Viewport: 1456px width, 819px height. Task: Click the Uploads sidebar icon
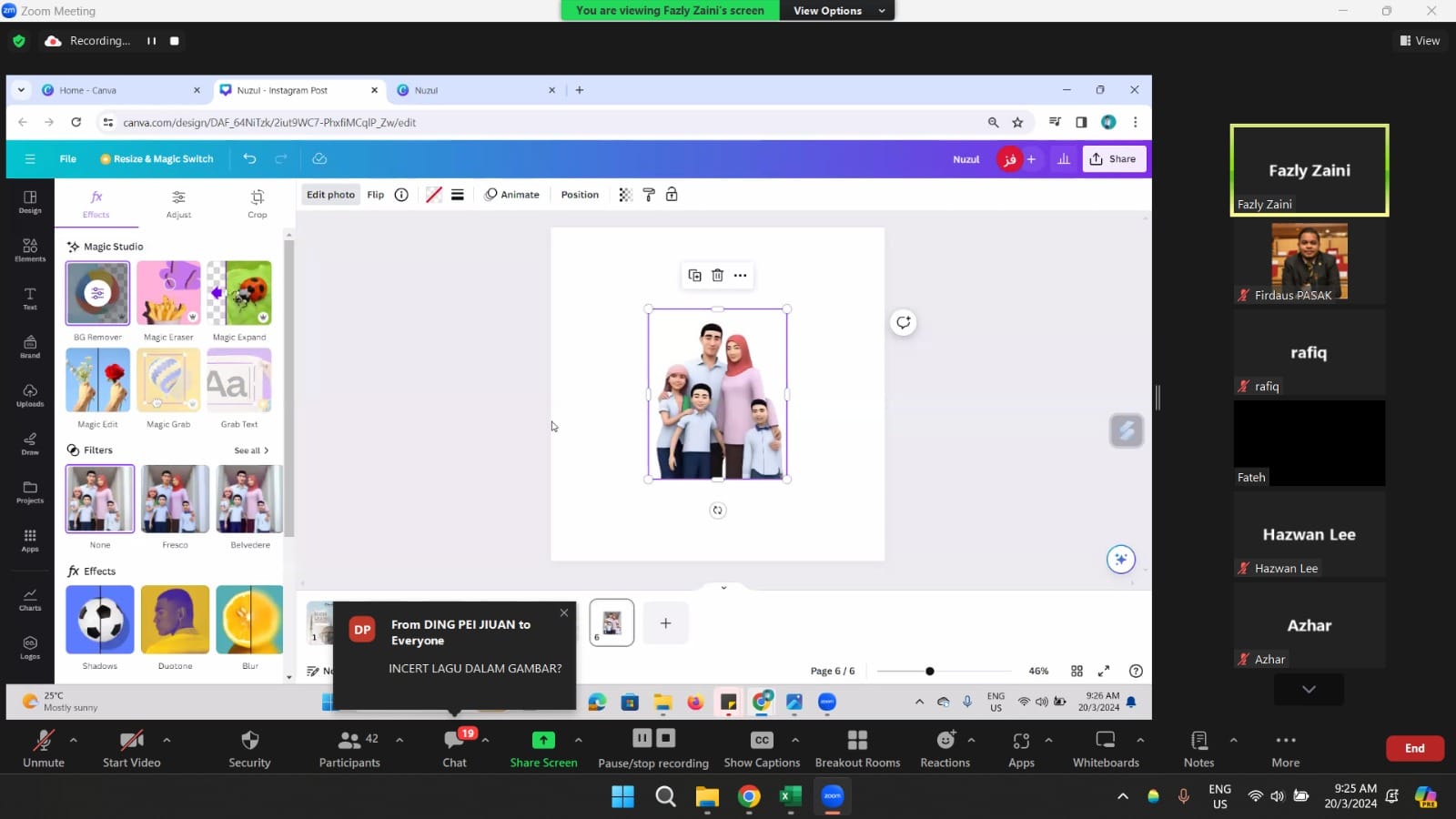[30, 395]
